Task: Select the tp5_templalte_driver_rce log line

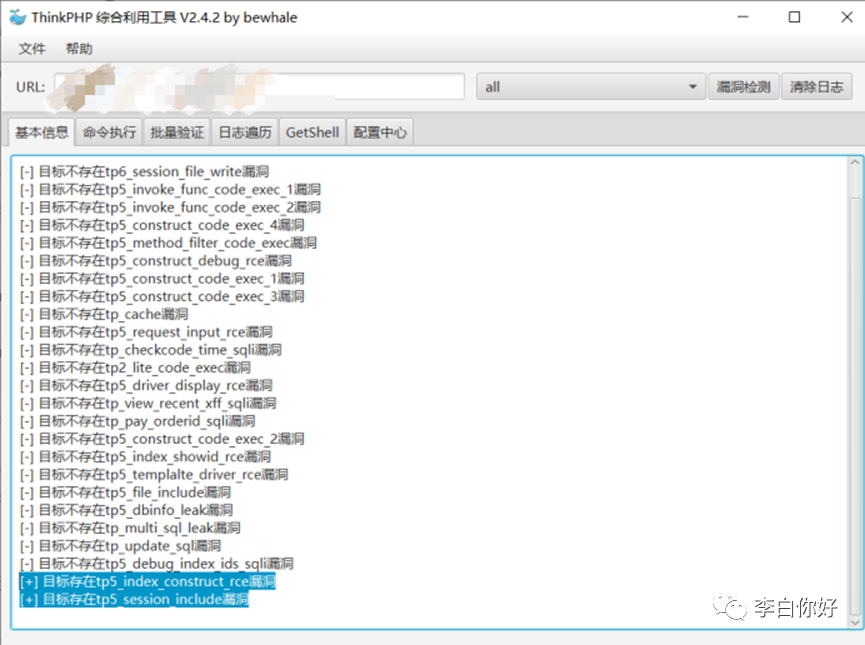Action: [154, 475]
